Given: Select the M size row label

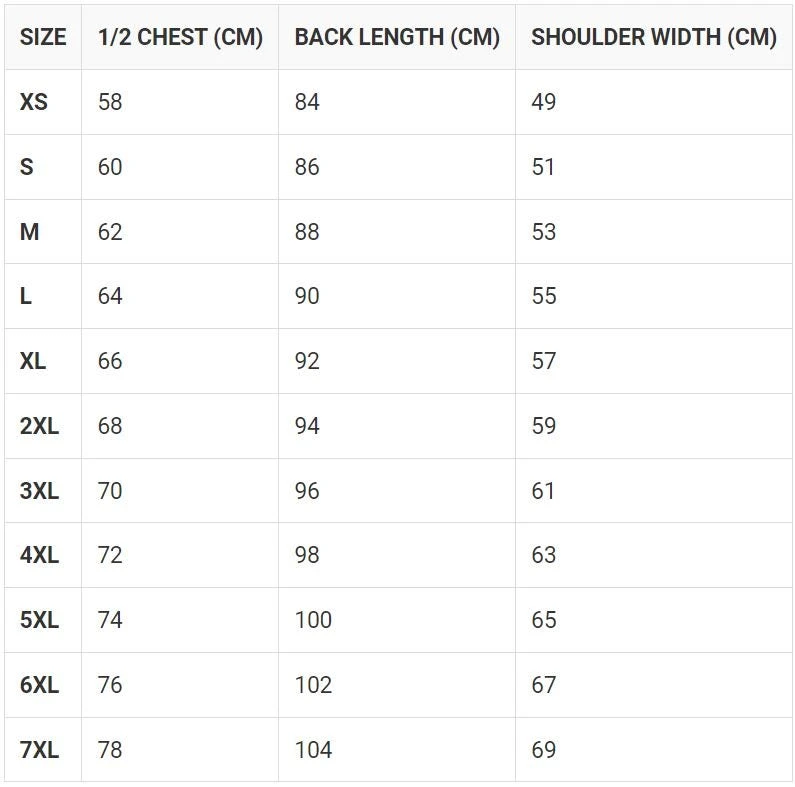Looking at the screenshot, I should [29, 232].
